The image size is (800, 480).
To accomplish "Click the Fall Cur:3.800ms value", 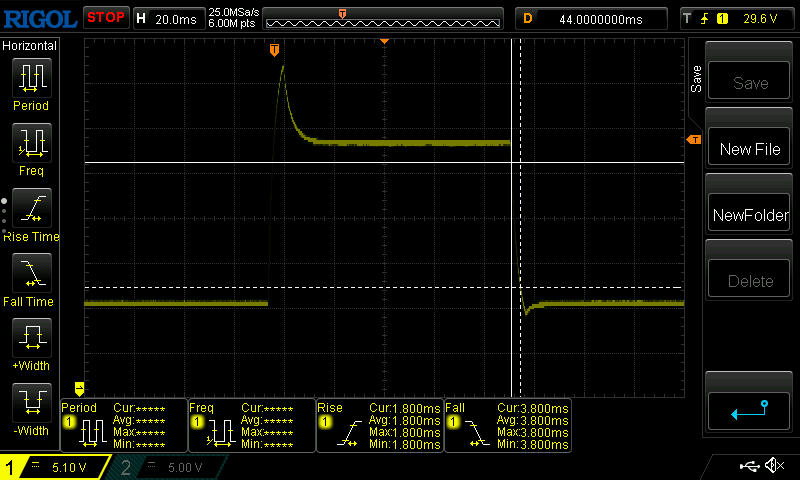I will (533, 409).
